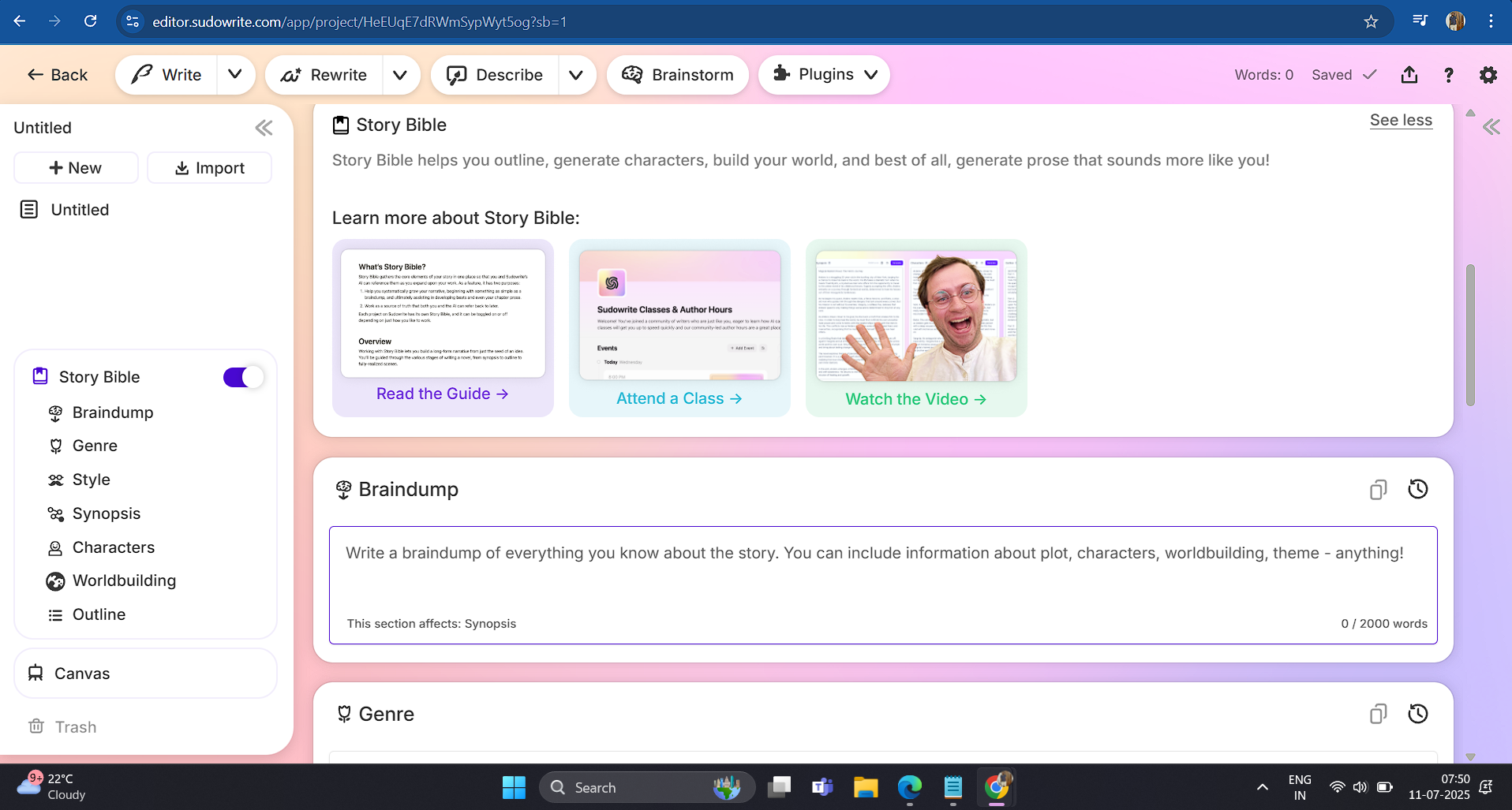The width and height of the screenshot is (1512, 810).
Task: Copy the Genre section contents
Action: [x=1378, y=714]
